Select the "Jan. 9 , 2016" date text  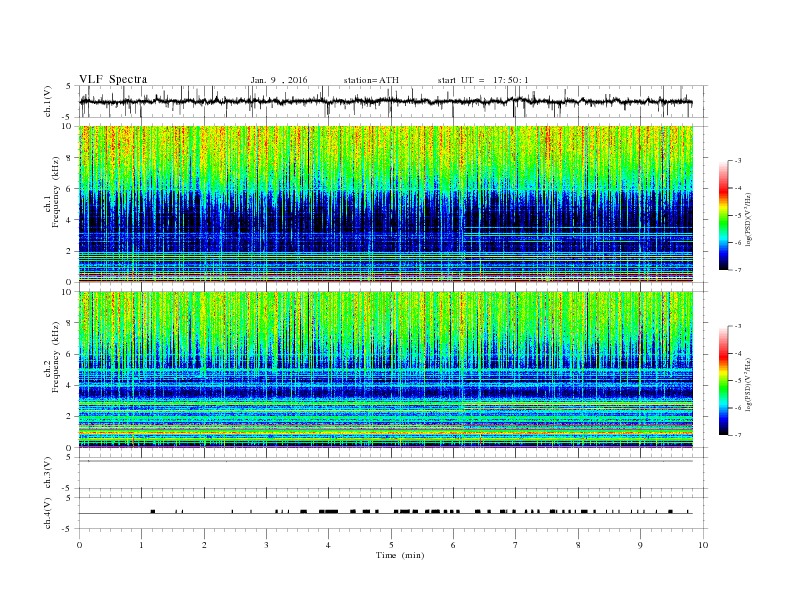coord(279,80)
